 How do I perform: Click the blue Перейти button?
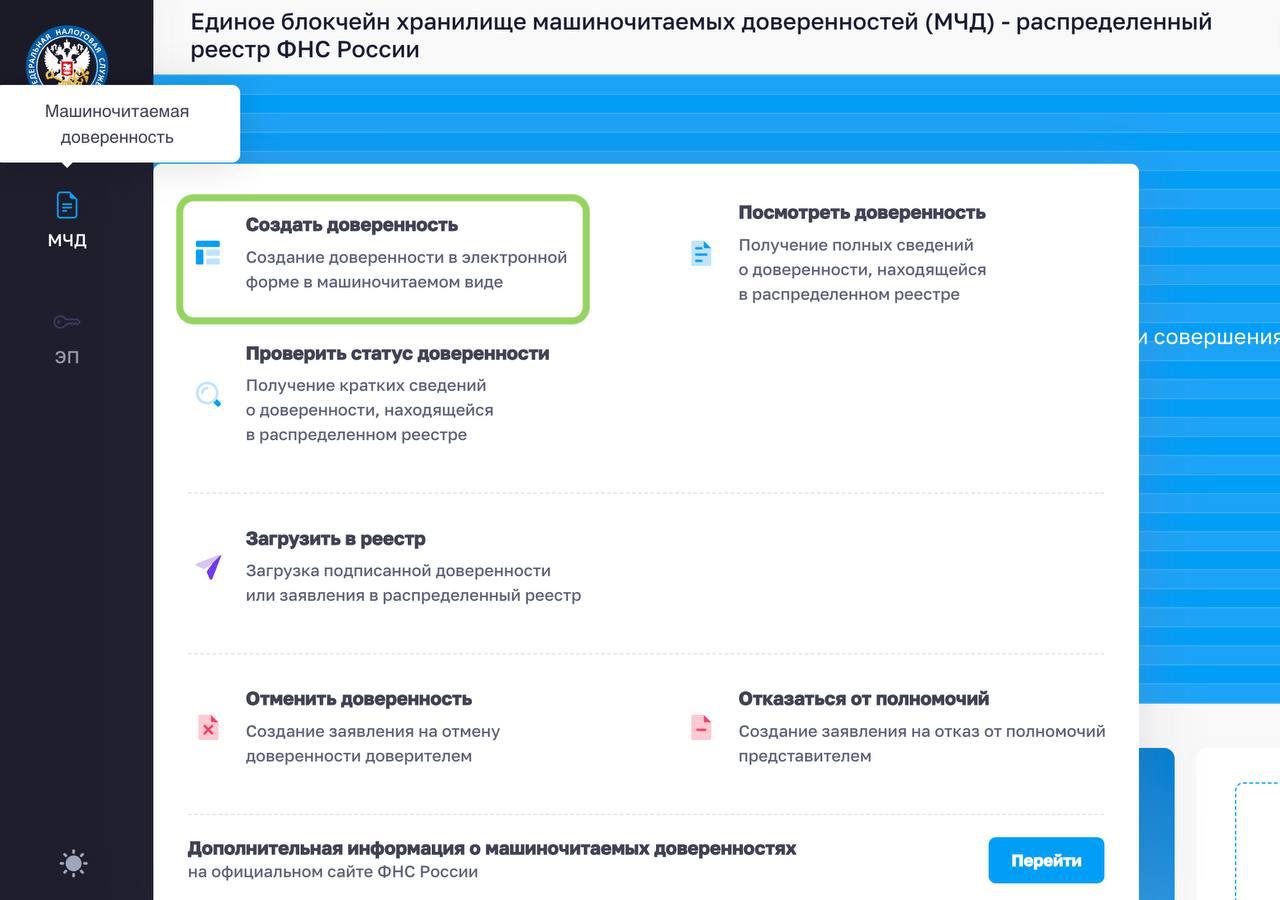click(1046, 860)
